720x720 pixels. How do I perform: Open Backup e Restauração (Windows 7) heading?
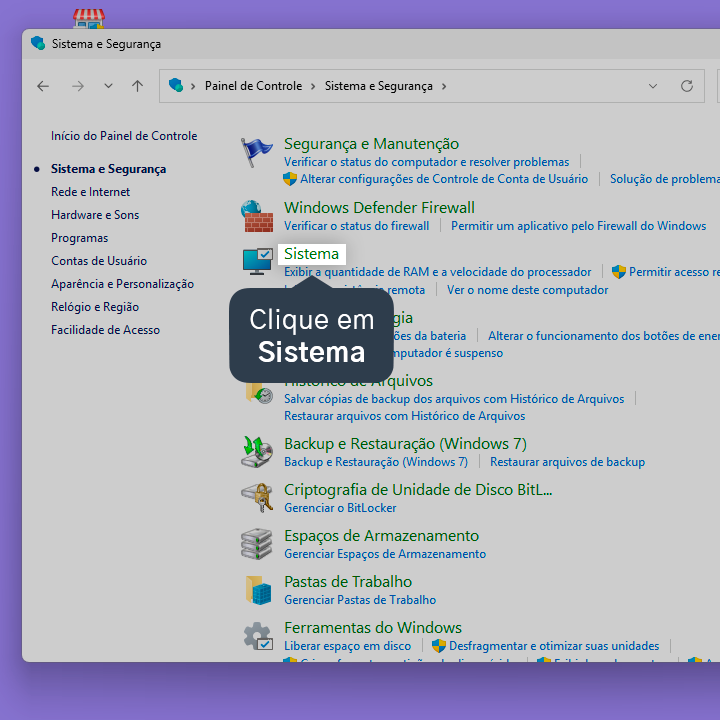point(405,444)
